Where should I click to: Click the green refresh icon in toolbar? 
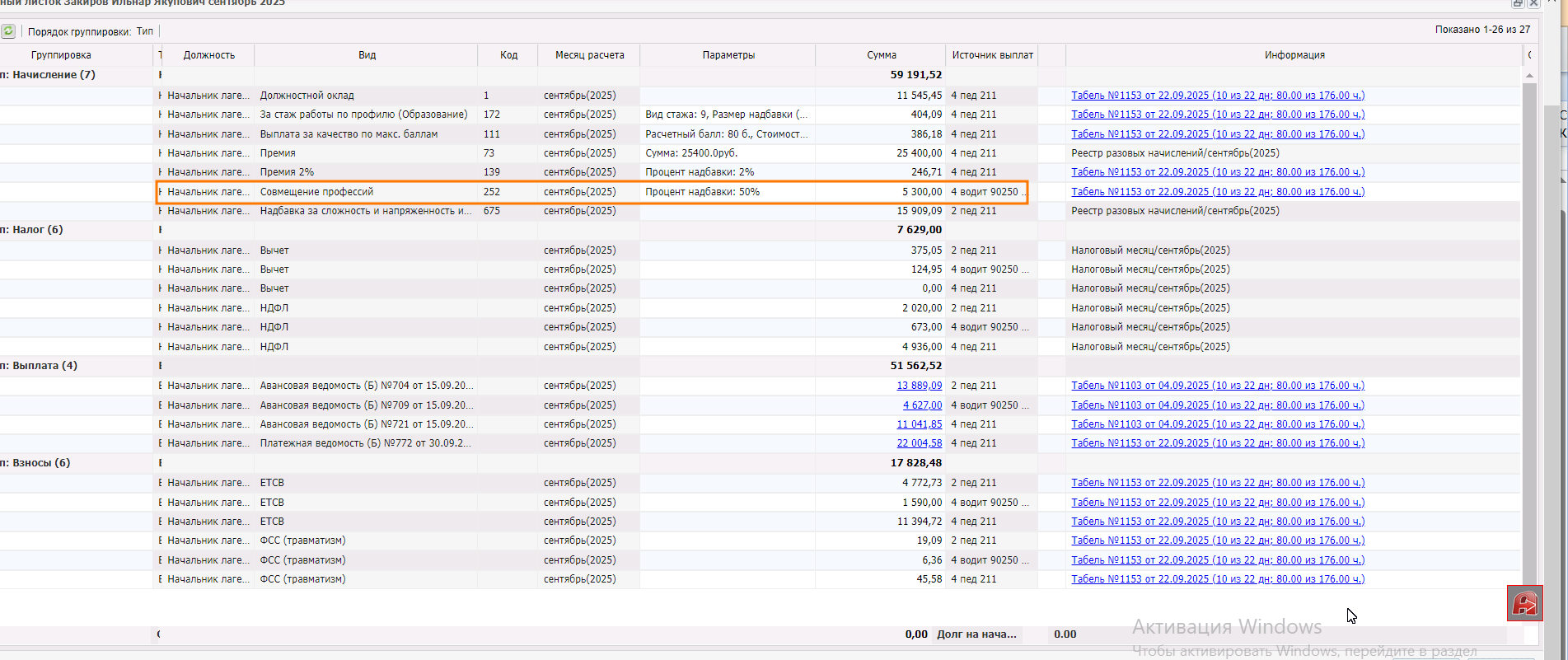8,31
